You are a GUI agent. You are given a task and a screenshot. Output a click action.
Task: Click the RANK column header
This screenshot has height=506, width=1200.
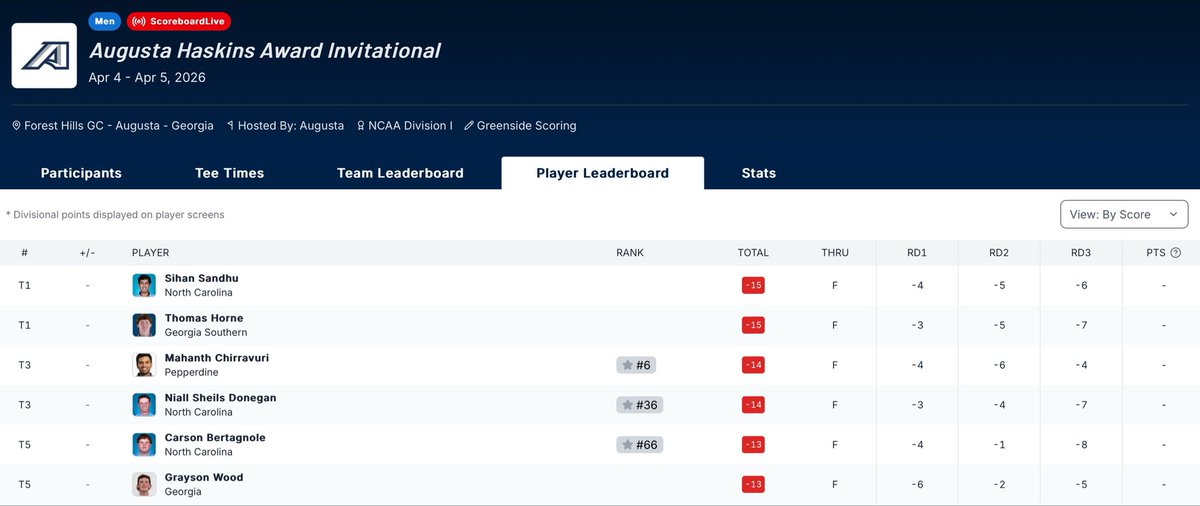click(630, 253)
